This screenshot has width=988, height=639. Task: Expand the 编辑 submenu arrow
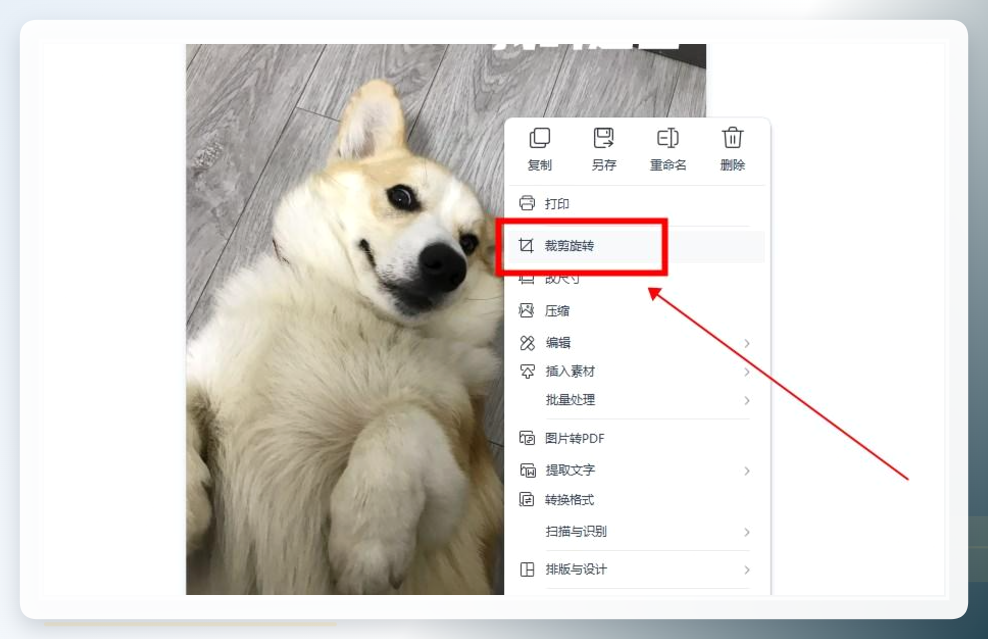click(747, 343)
